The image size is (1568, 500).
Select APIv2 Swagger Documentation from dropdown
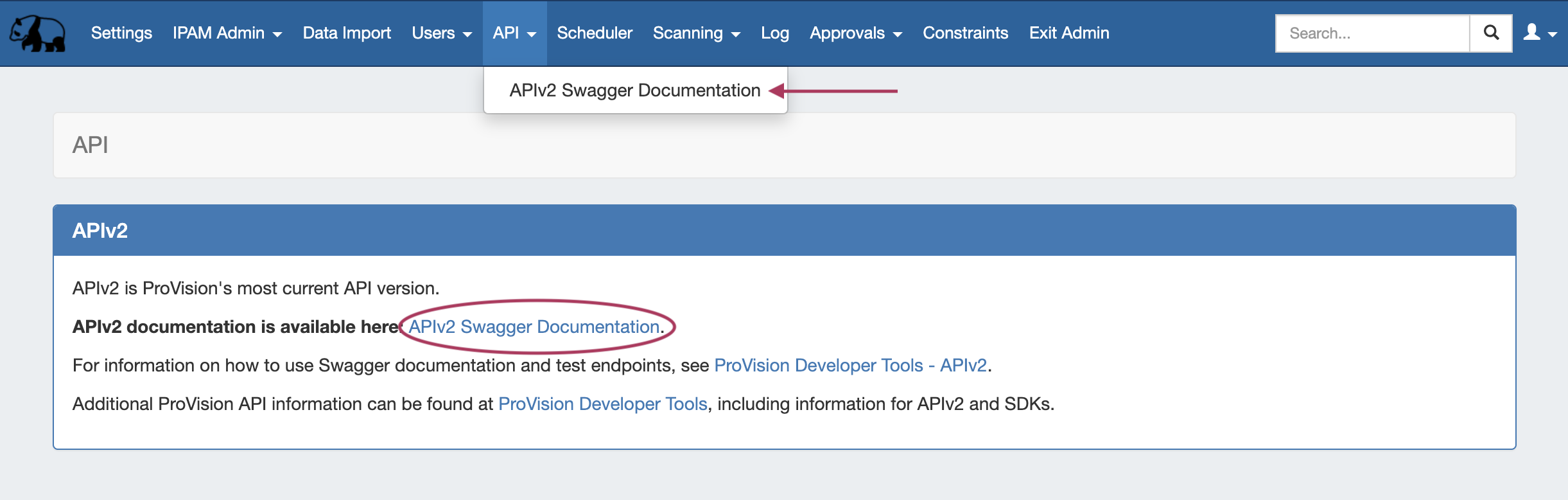pos(634,91)
